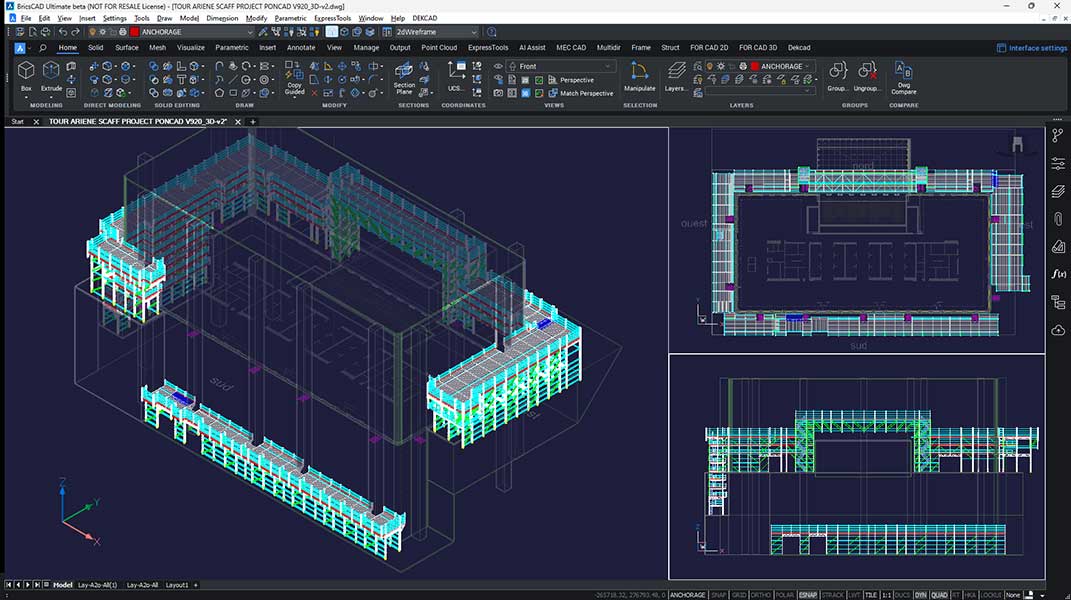Open the 2dWireframe visual style dropdown
The image size is (1071, 600).
pos(430,31)
